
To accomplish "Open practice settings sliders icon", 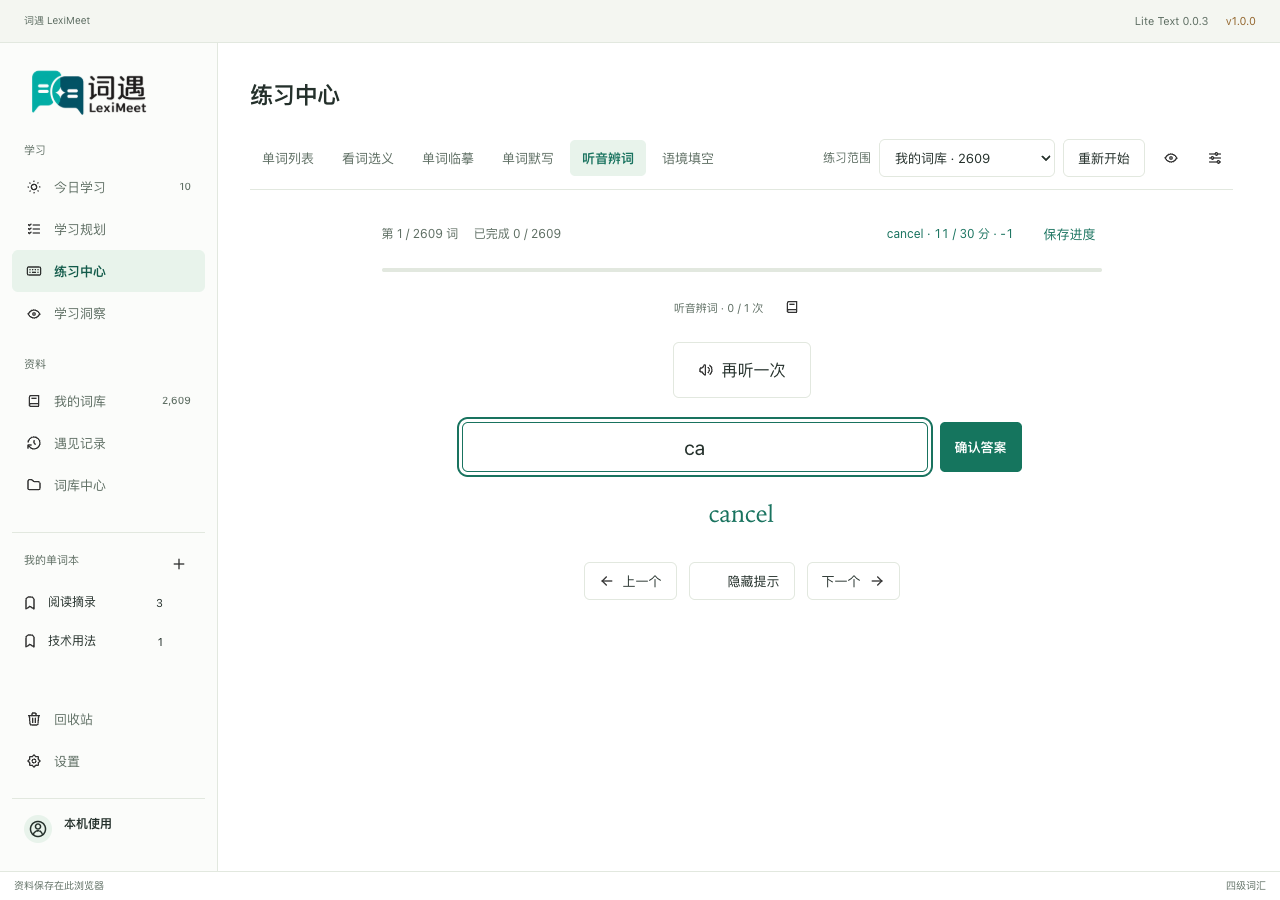I will click(1215, 158).
